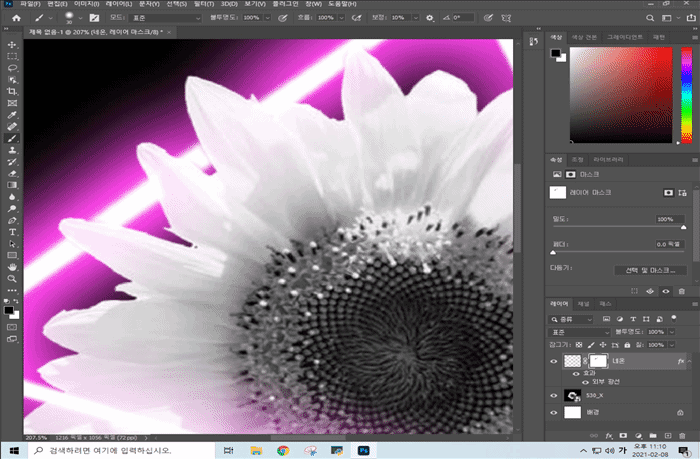The width and height of the screenshot is (700, 459).
Task: Click the hue spectrum bar in Color panel
Action: tap(686, 95)
